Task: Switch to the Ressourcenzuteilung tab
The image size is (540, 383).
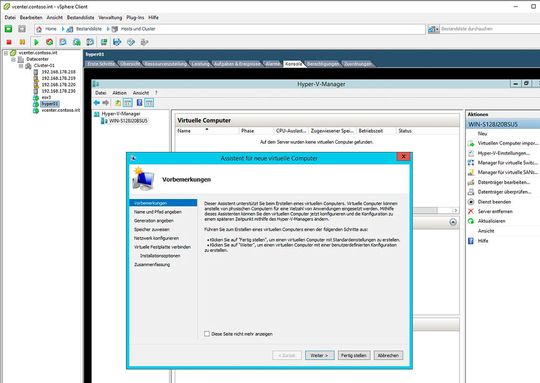Action: [165, 64]
